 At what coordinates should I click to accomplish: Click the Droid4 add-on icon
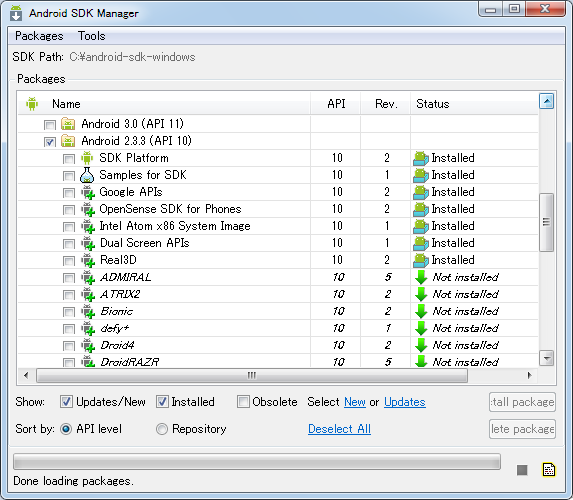point(88,345)
